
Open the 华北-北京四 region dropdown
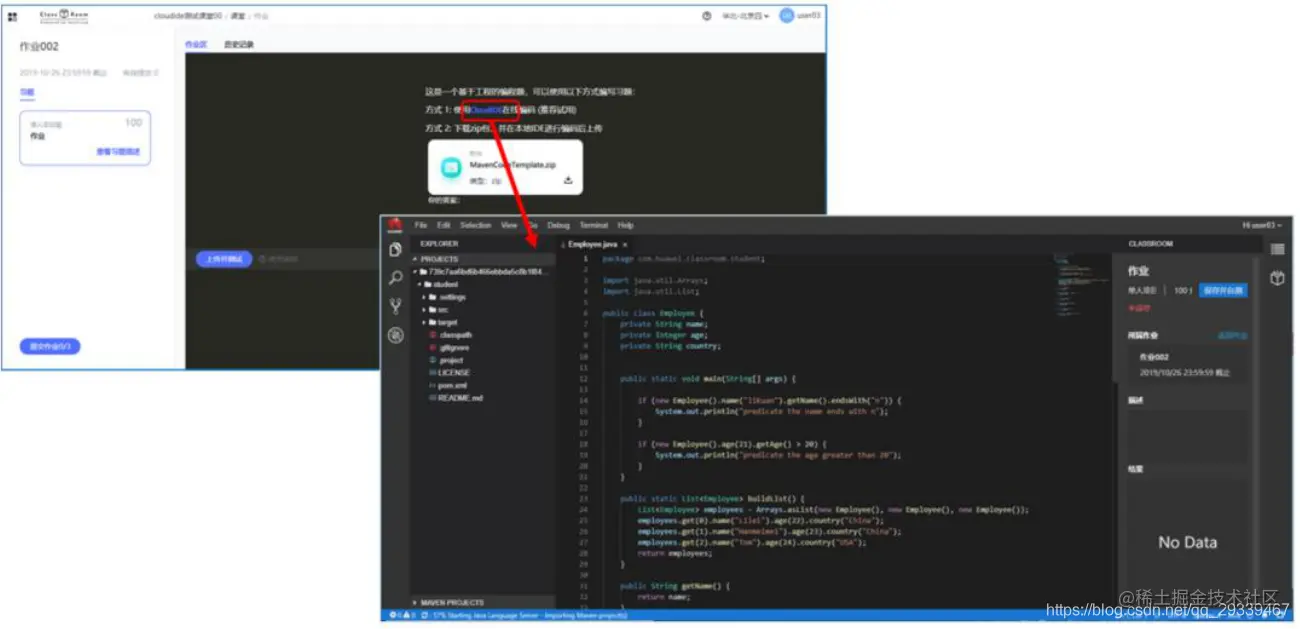pyautogui.click(x=746, y=16)
